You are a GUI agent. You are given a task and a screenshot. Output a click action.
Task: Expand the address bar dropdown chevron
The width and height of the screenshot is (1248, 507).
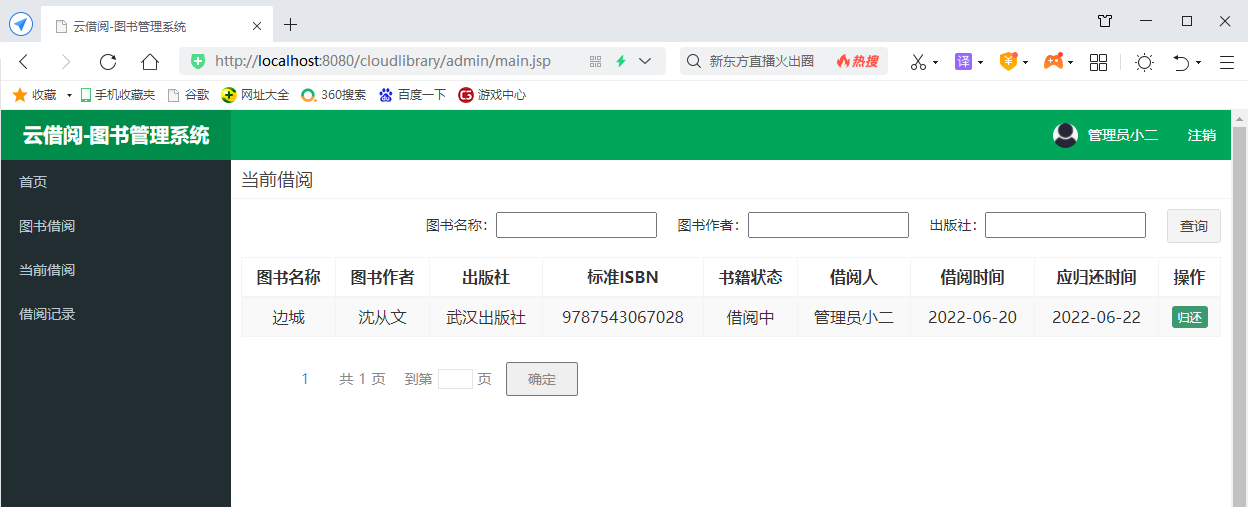click(645, 61)
